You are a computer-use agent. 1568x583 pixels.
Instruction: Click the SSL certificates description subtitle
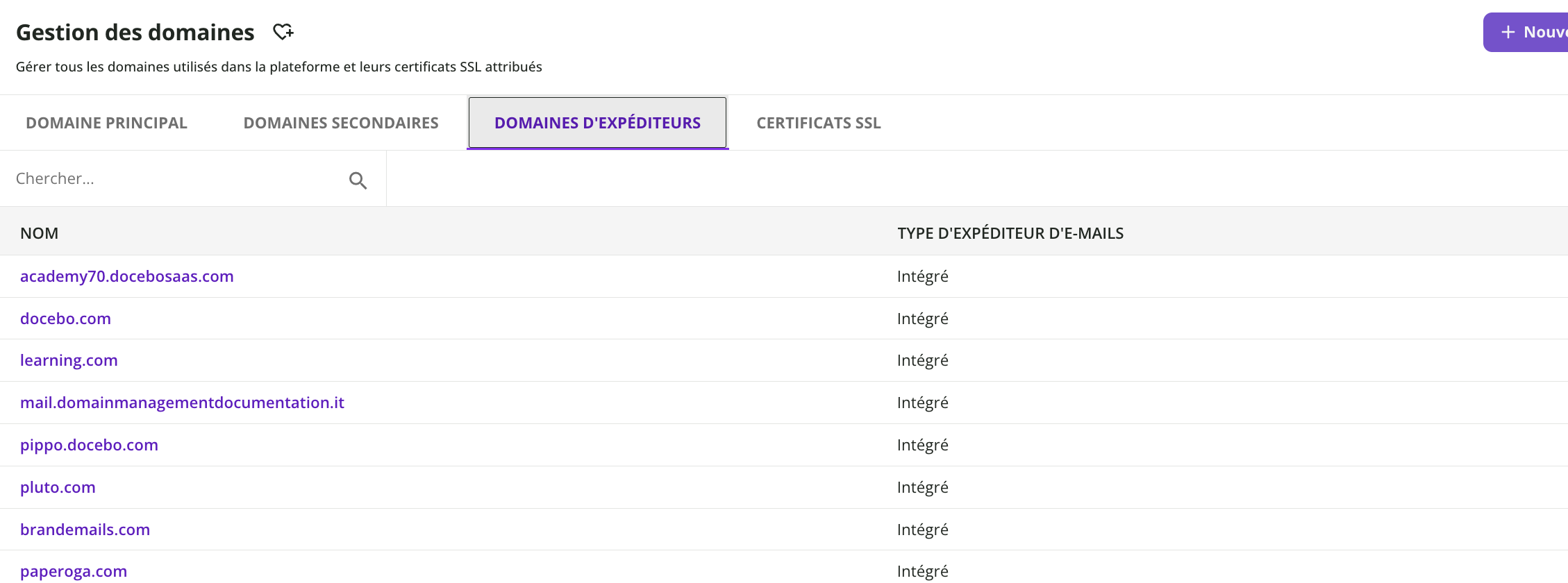tap(279, 67)
